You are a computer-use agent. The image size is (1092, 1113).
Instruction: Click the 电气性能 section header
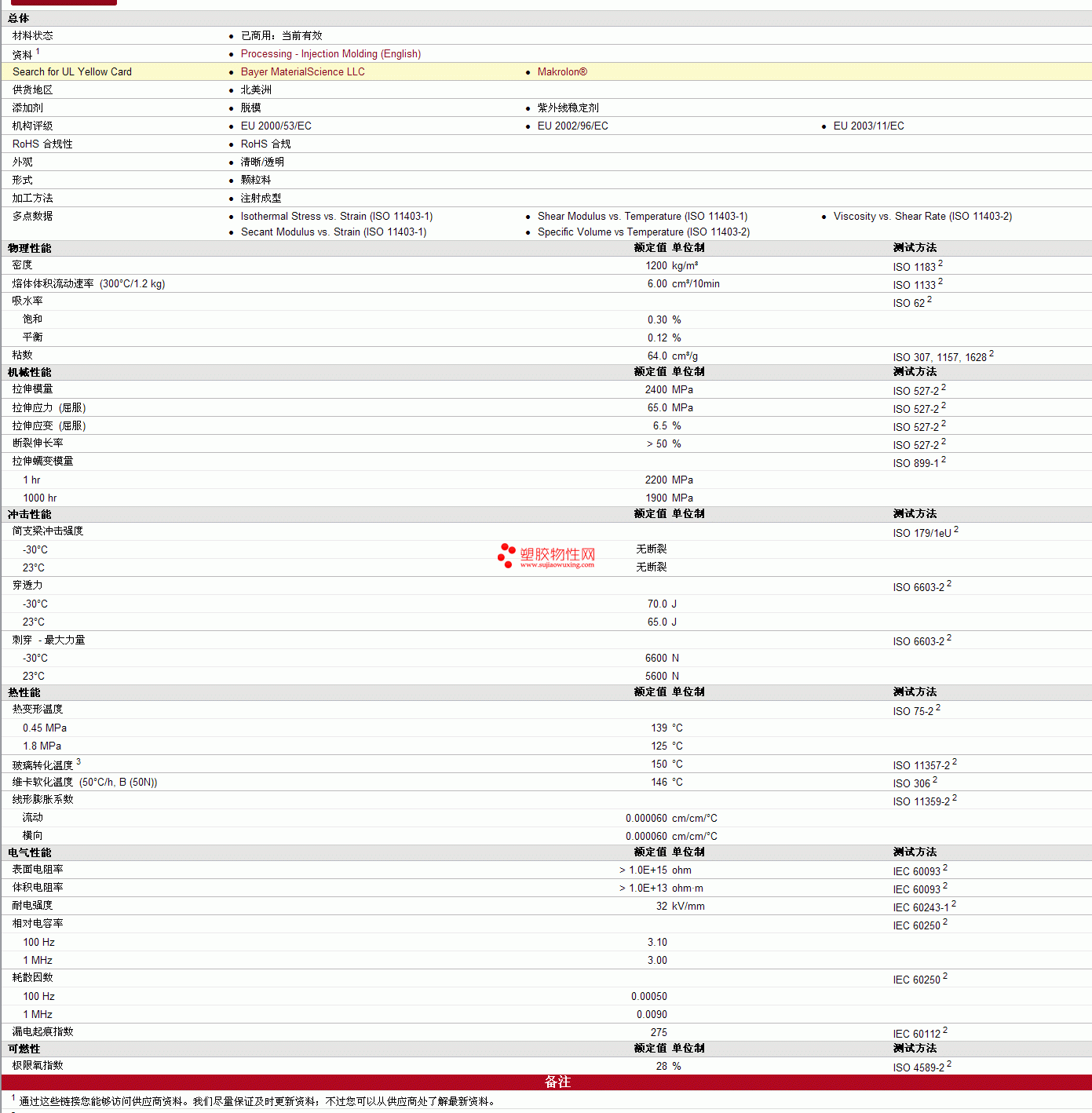[30, 852]
